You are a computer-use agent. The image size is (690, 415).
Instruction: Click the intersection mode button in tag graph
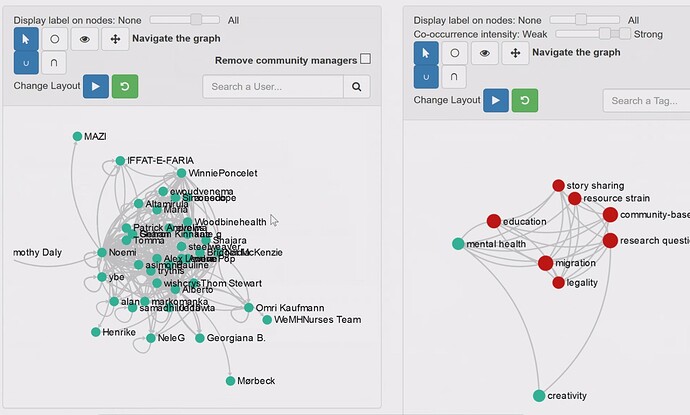456,76
